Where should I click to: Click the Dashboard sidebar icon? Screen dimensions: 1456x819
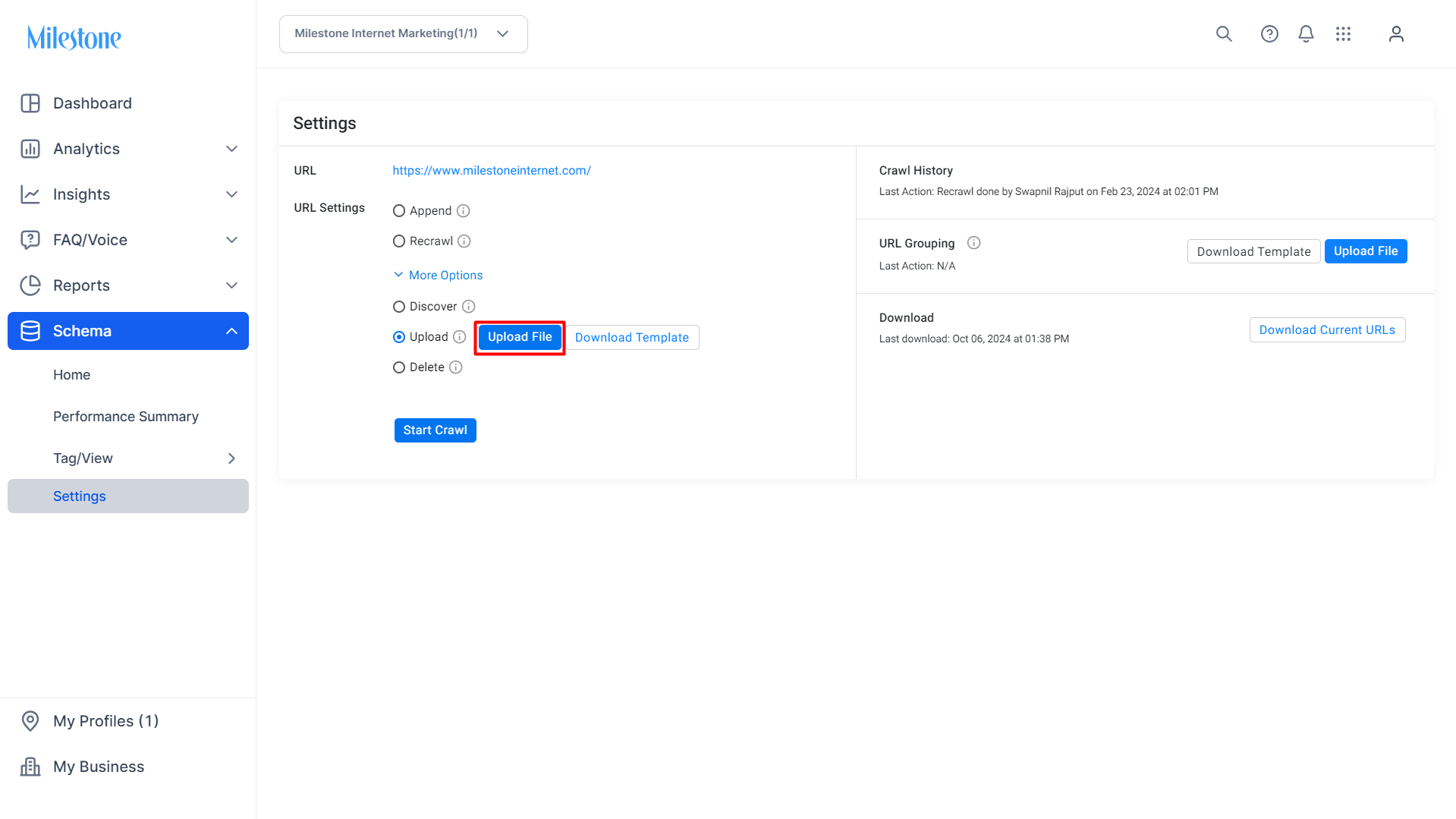(30, 103)
